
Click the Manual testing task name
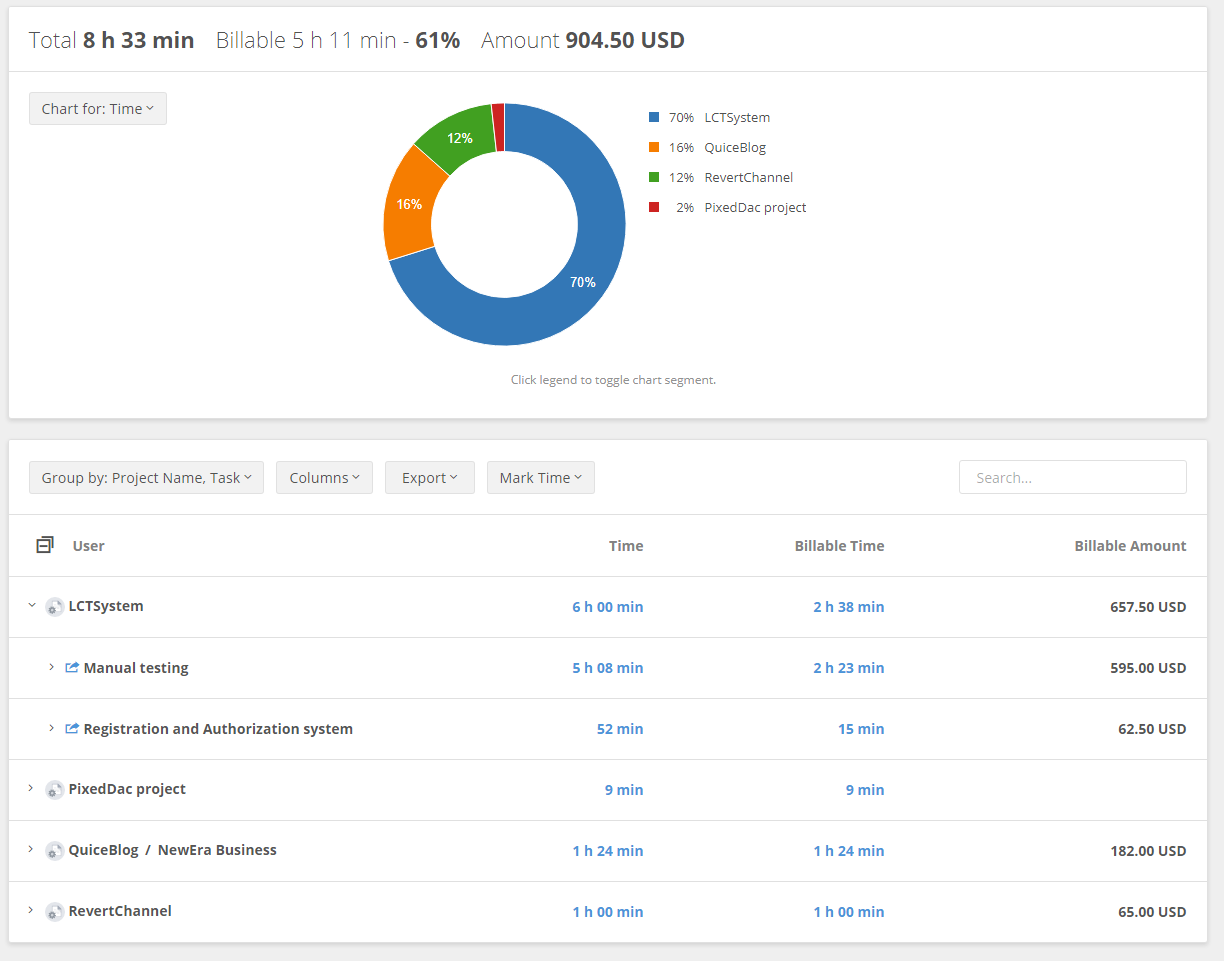[x=136, y=668]
